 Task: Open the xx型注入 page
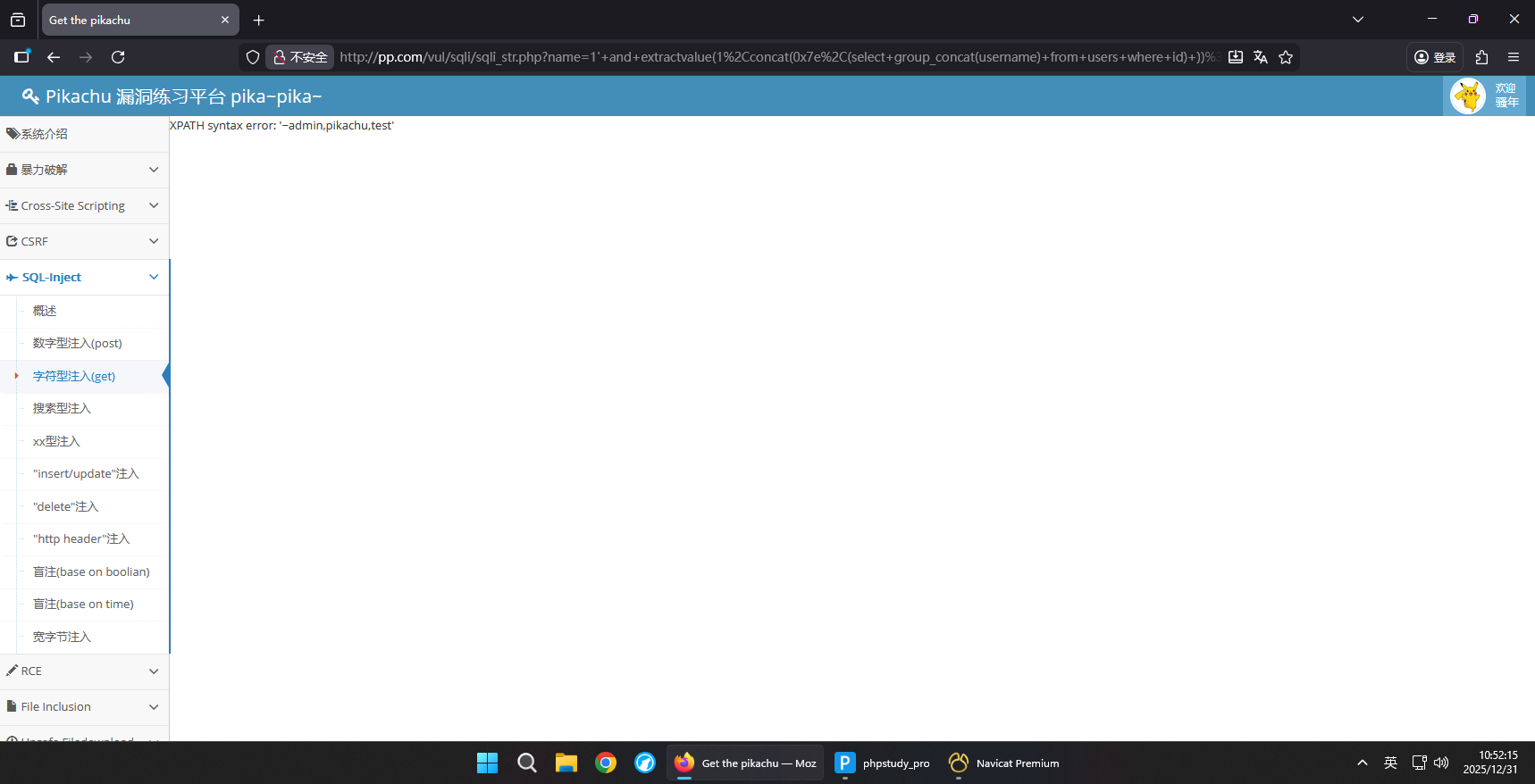coord(56,441)
